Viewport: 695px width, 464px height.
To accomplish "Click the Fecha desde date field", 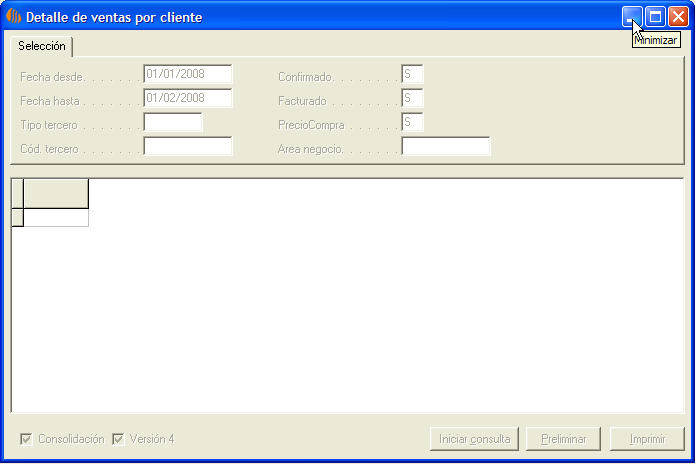I will (x=188, y=74).
